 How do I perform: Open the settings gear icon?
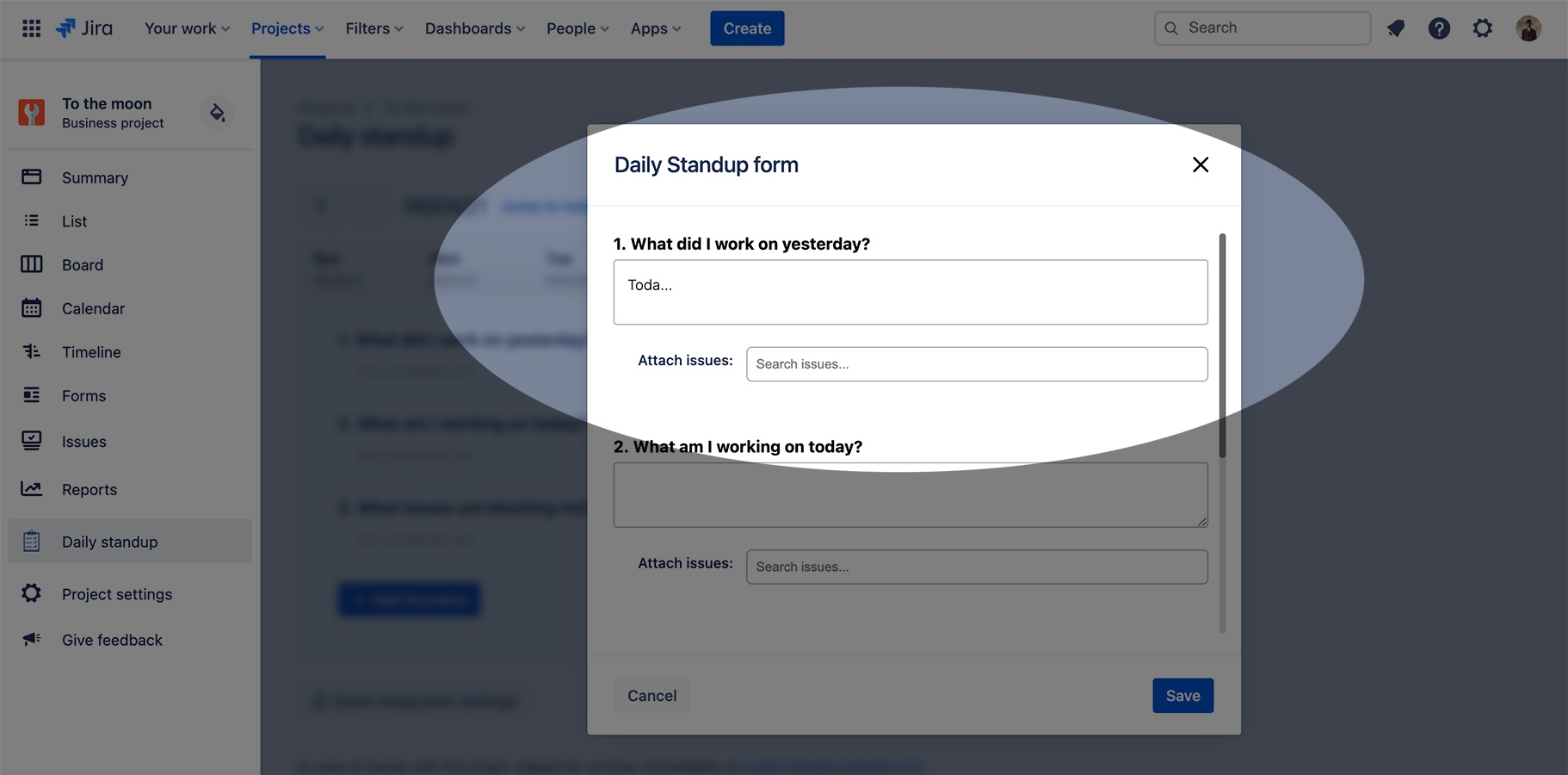(x=1483, y=28)
